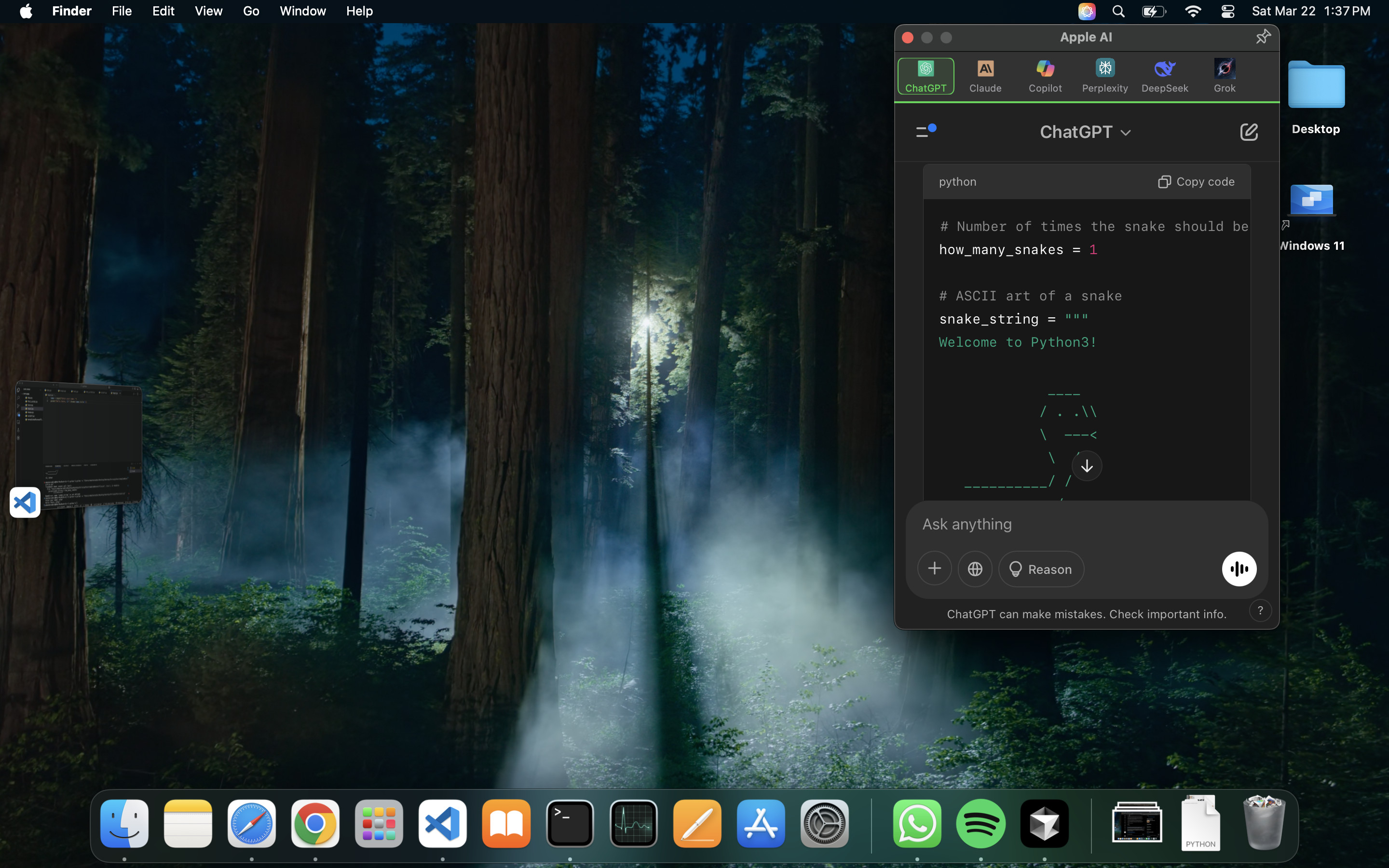Open the Wi-Fi menu
This screenshot has height=868, width=1389.
[x=1193, y=11]
